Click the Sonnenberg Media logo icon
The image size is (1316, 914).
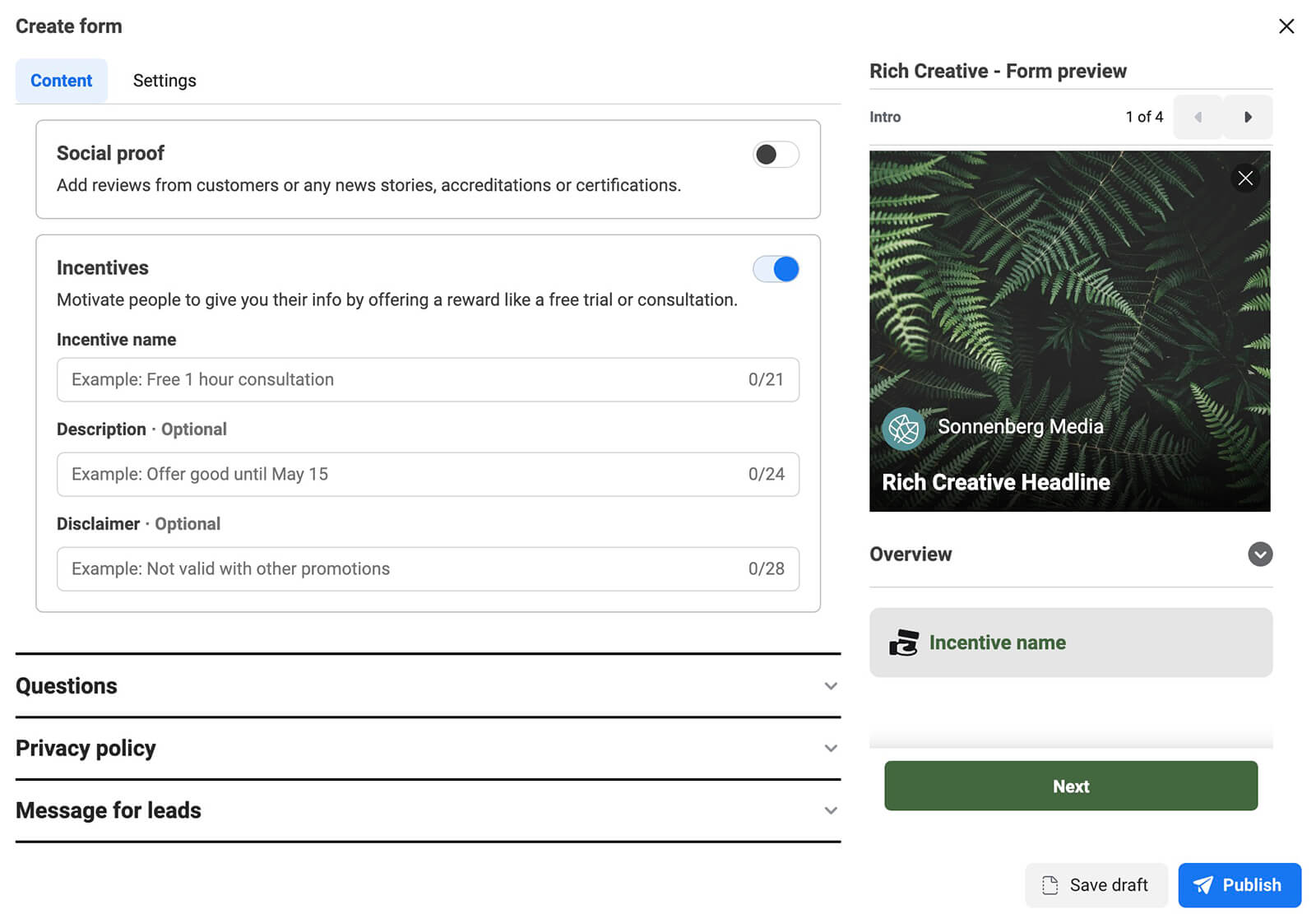pos(903,429)
